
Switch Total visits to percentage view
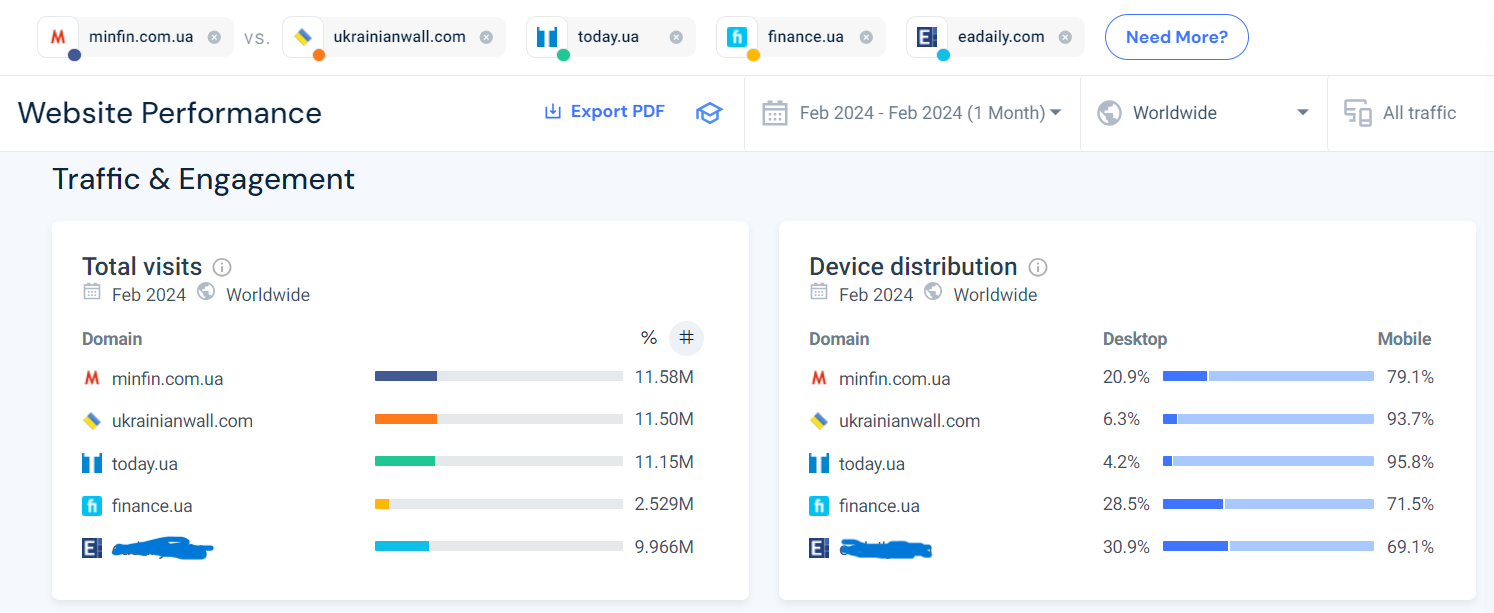click(649, 339)
